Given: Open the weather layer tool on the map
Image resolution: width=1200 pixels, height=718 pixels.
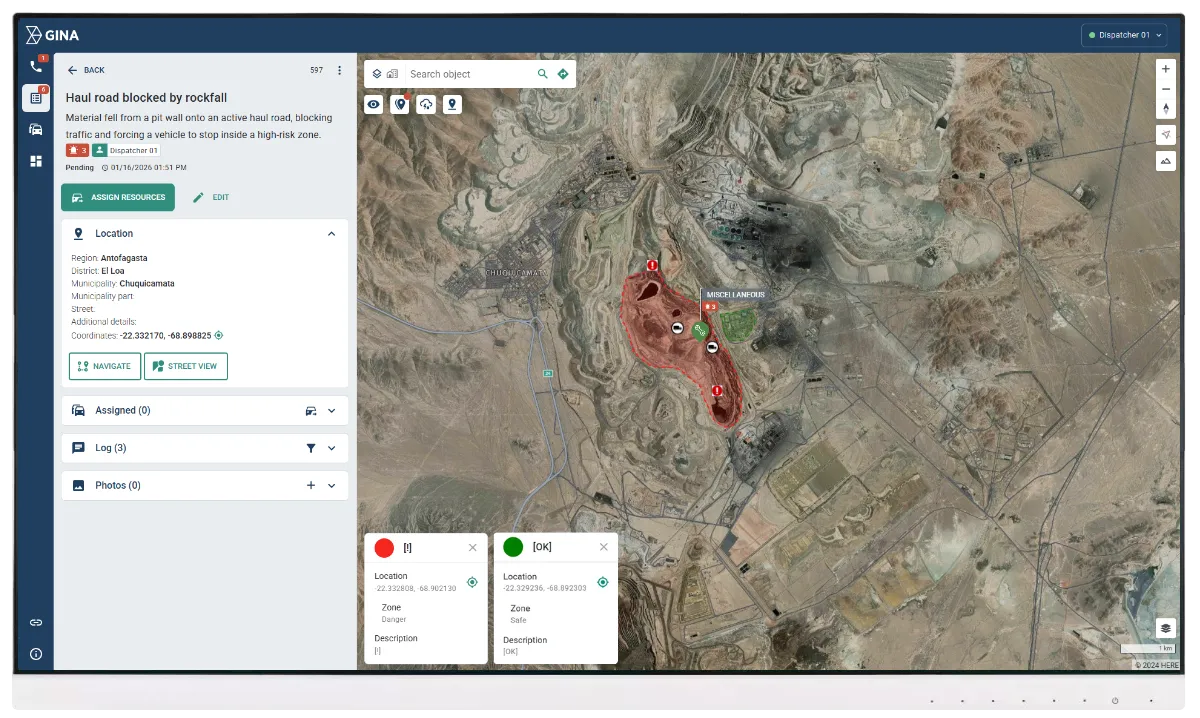Looking at the screenshot, I should [425, 104].
